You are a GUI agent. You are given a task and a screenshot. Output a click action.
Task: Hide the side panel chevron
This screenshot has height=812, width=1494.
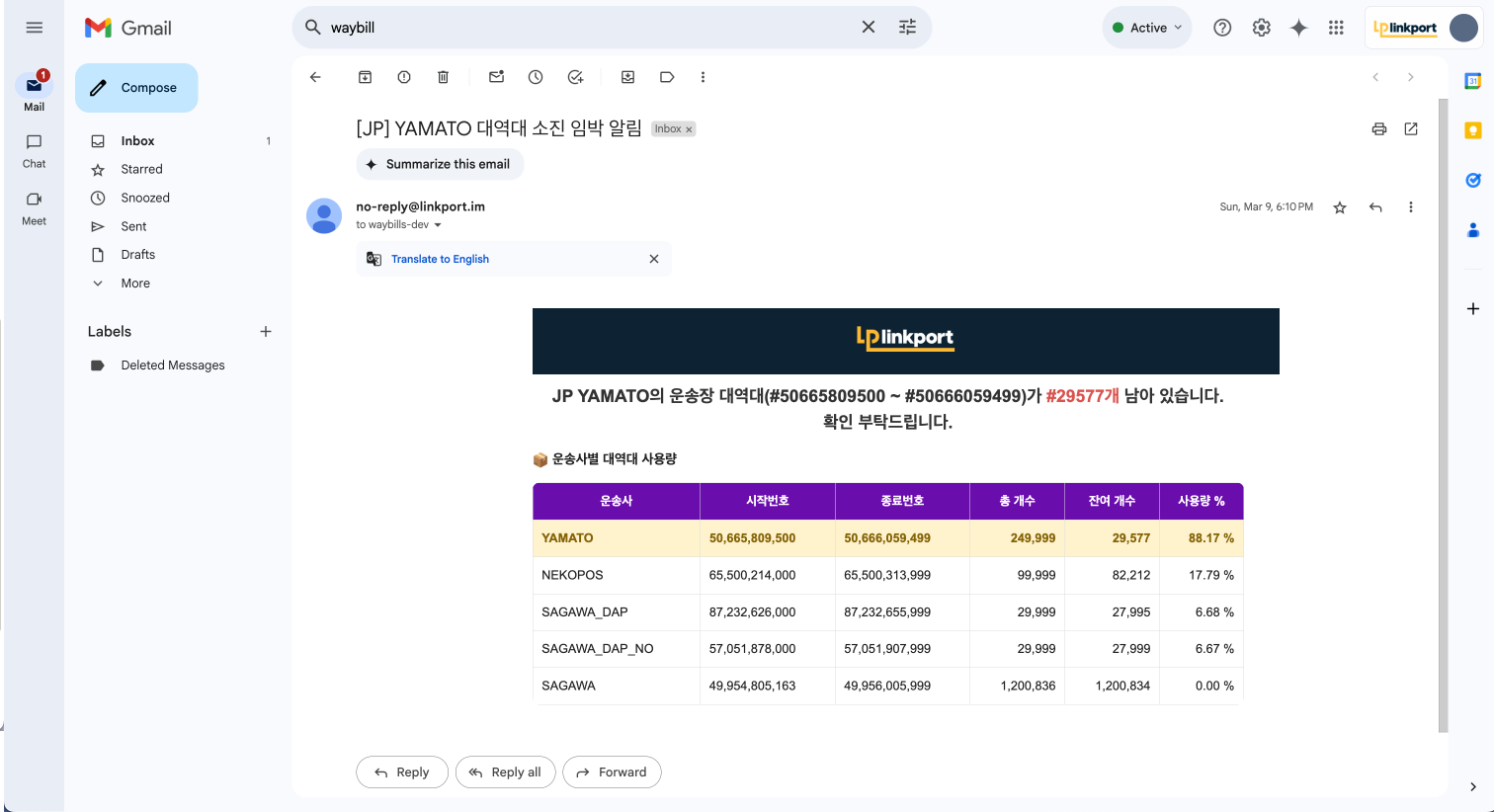click(1473, 787)
